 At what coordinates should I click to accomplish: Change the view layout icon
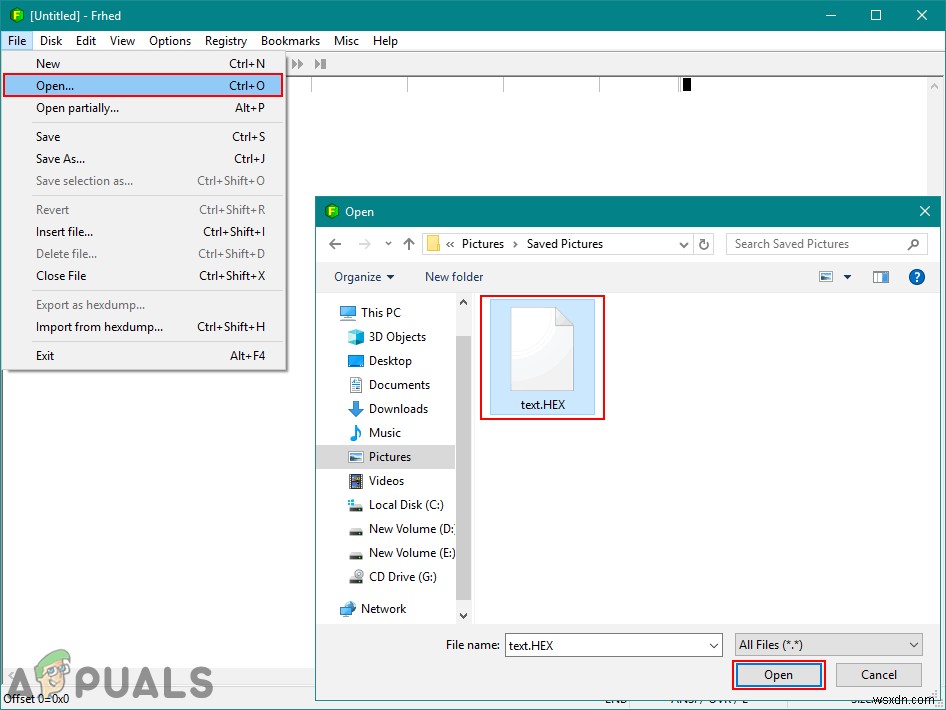pyautogui.click(x=826, y=277)
